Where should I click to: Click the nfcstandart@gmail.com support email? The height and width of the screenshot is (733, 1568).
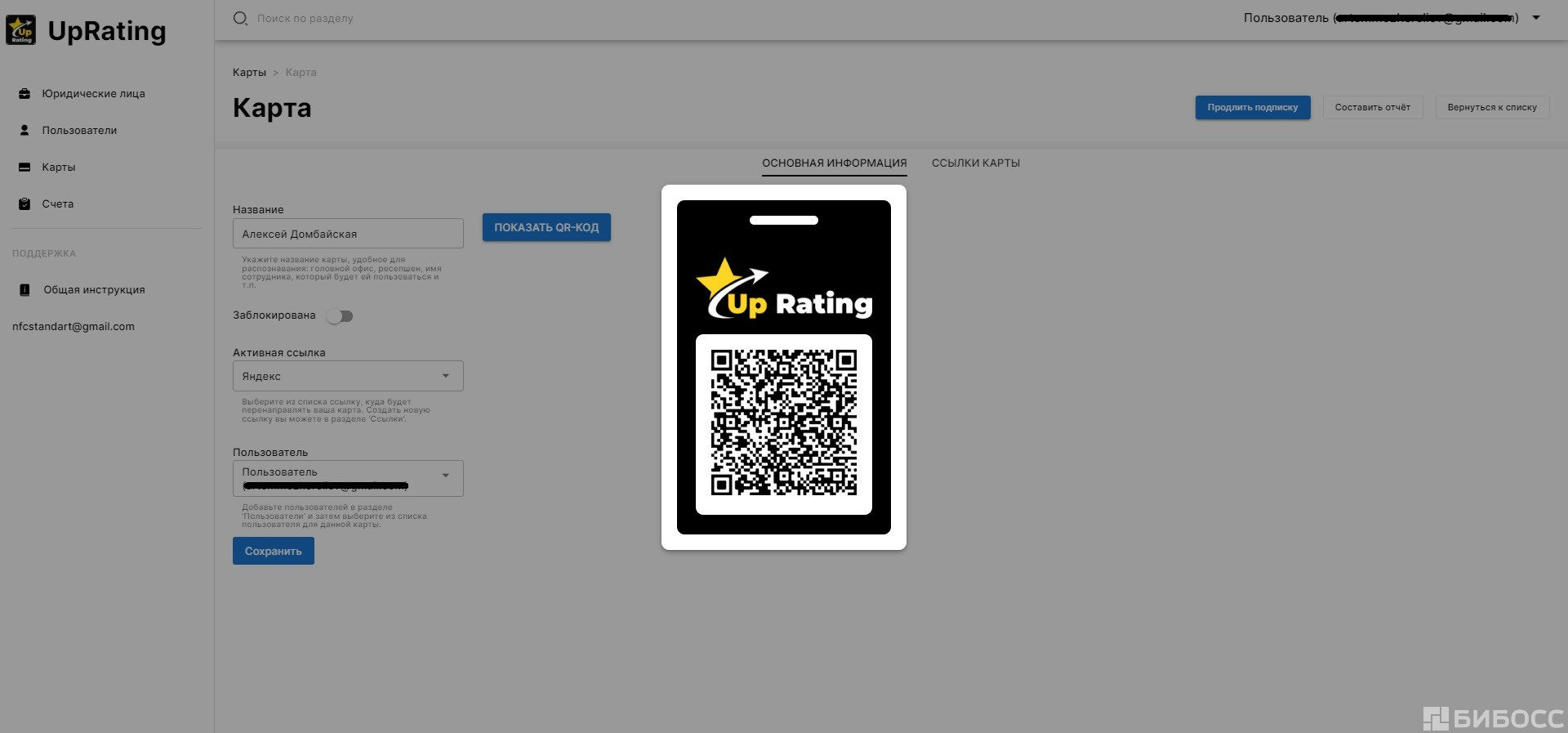[73, 327]
